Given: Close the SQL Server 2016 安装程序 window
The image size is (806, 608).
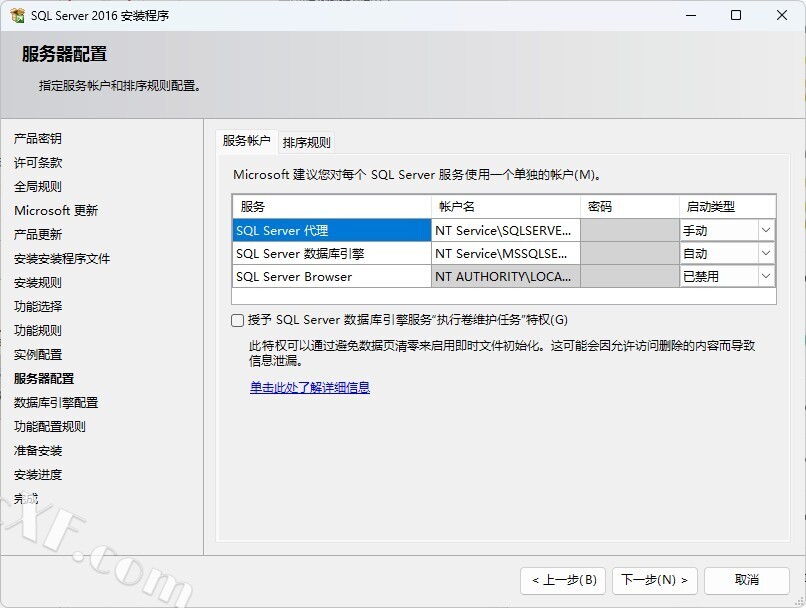Looking at the screenshot, I should tap(782, 15).
